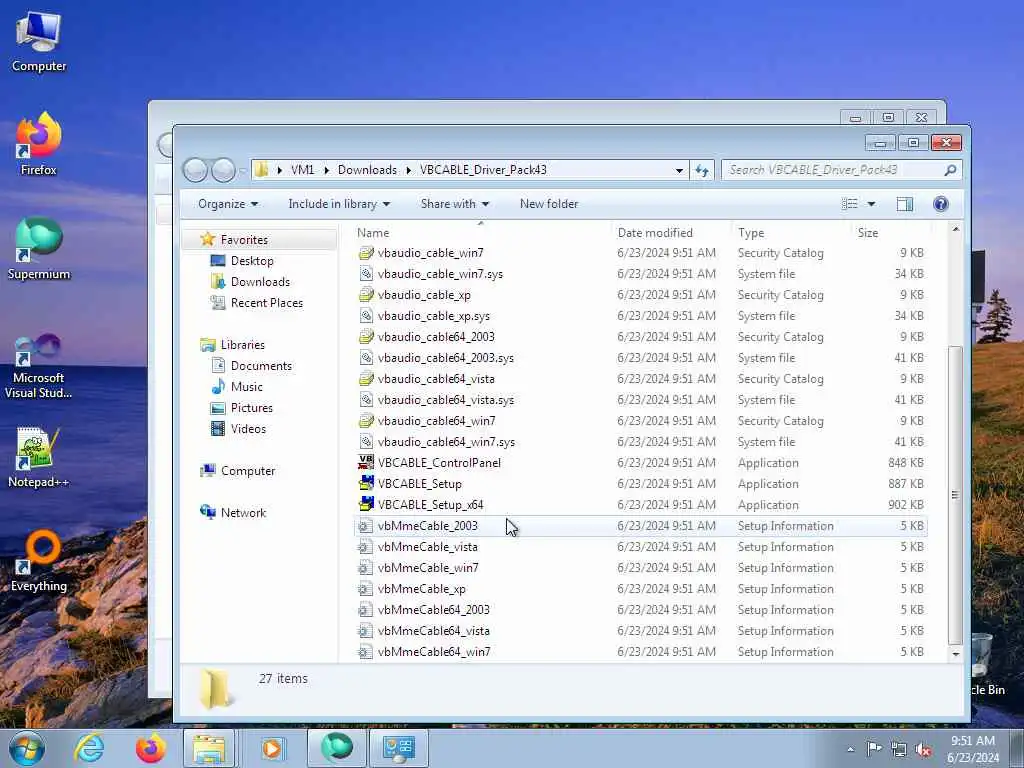Go to the VM1 breadcrumb segment
This screenshot has height=768, width=1024.
[x=302, y=170]
